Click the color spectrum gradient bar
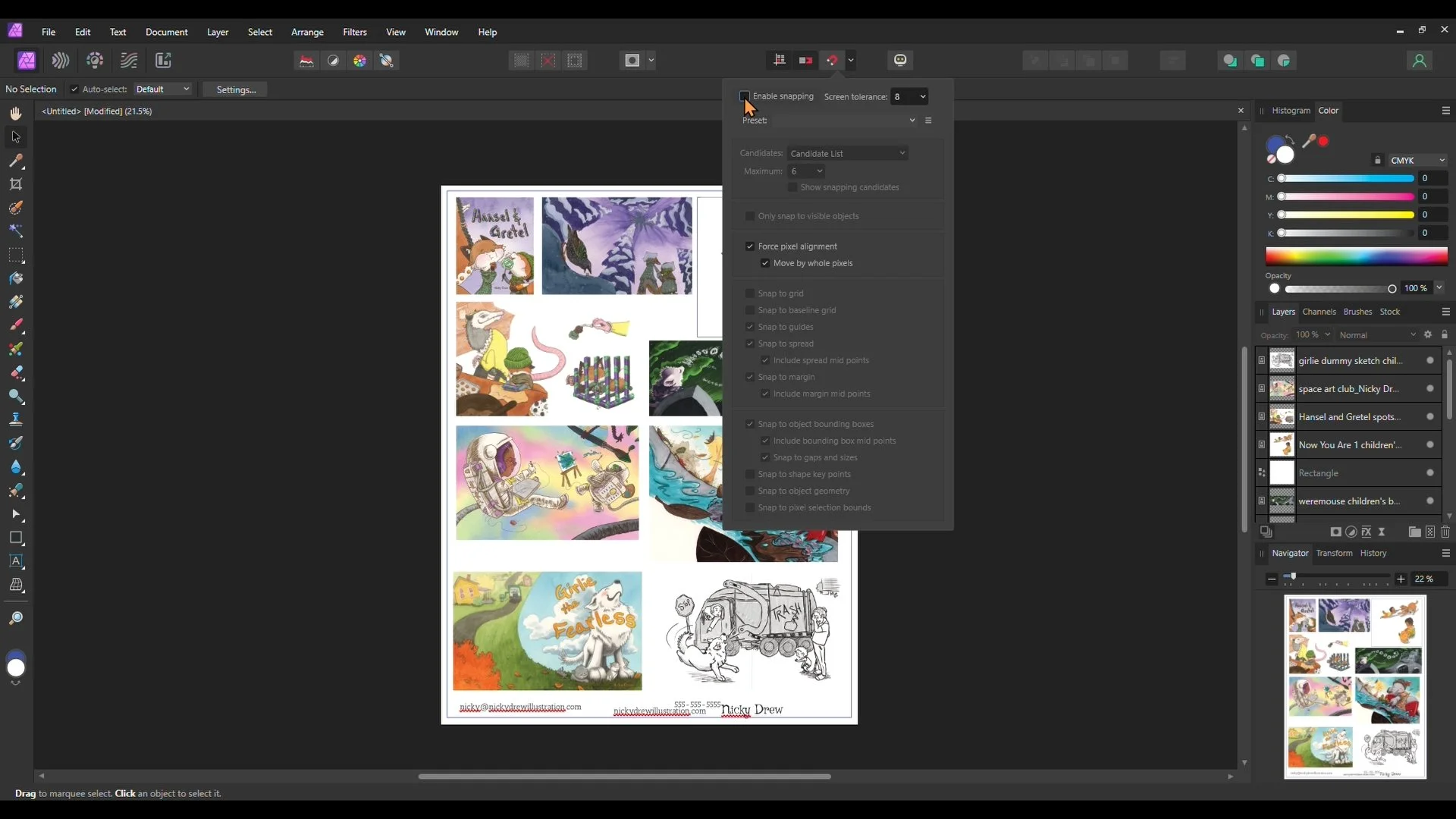This screenshot has height=819, width=1456. [x=1356, y=256]
